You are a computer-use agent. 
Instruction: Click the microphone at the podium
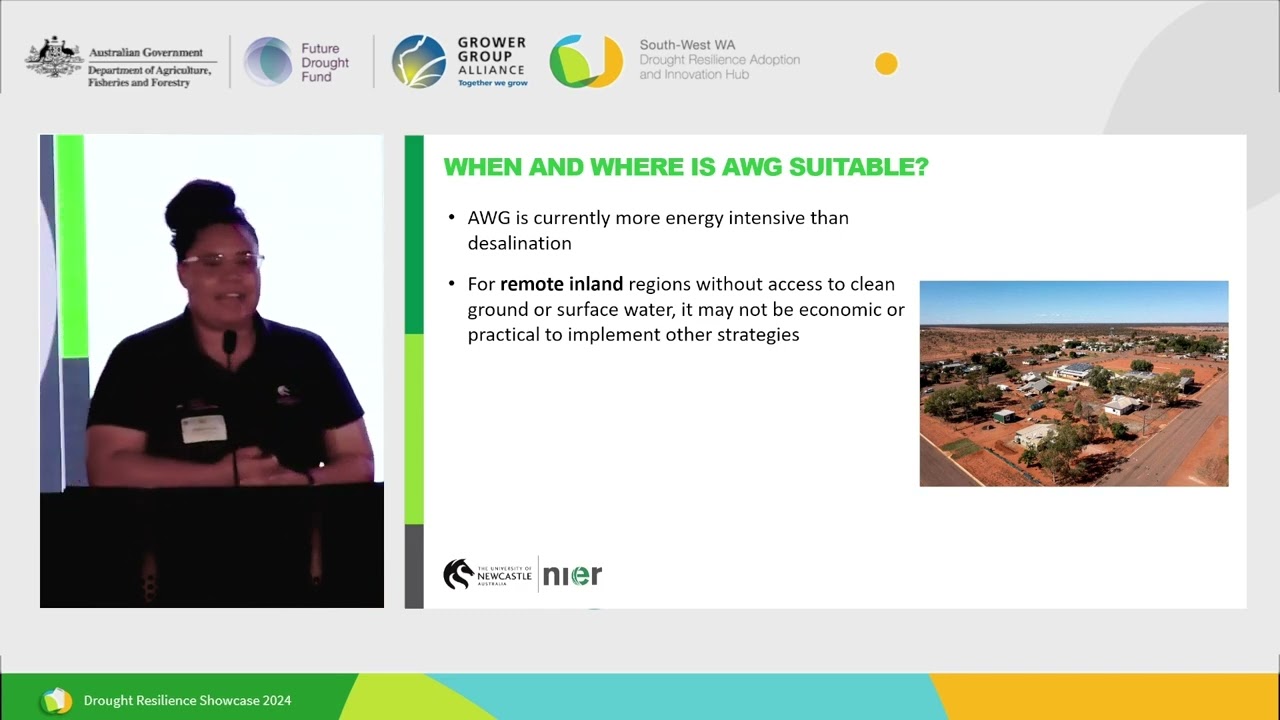tap(230, 345)
